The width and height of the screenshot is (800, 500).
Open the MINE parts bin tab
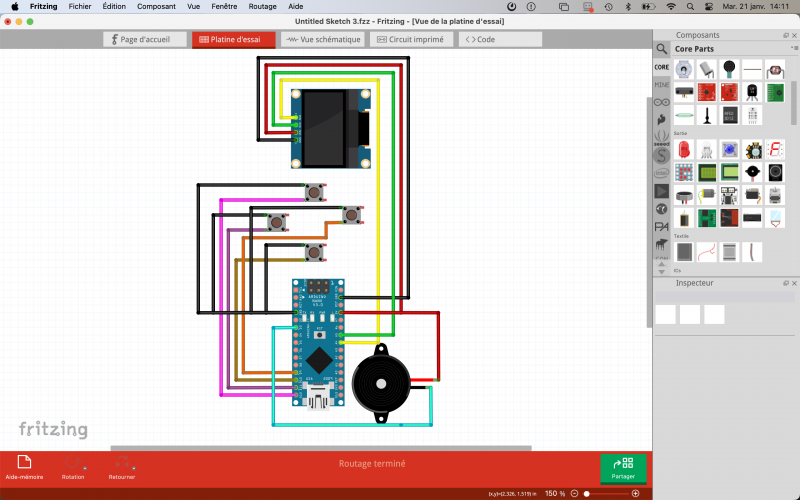point(662,85)
